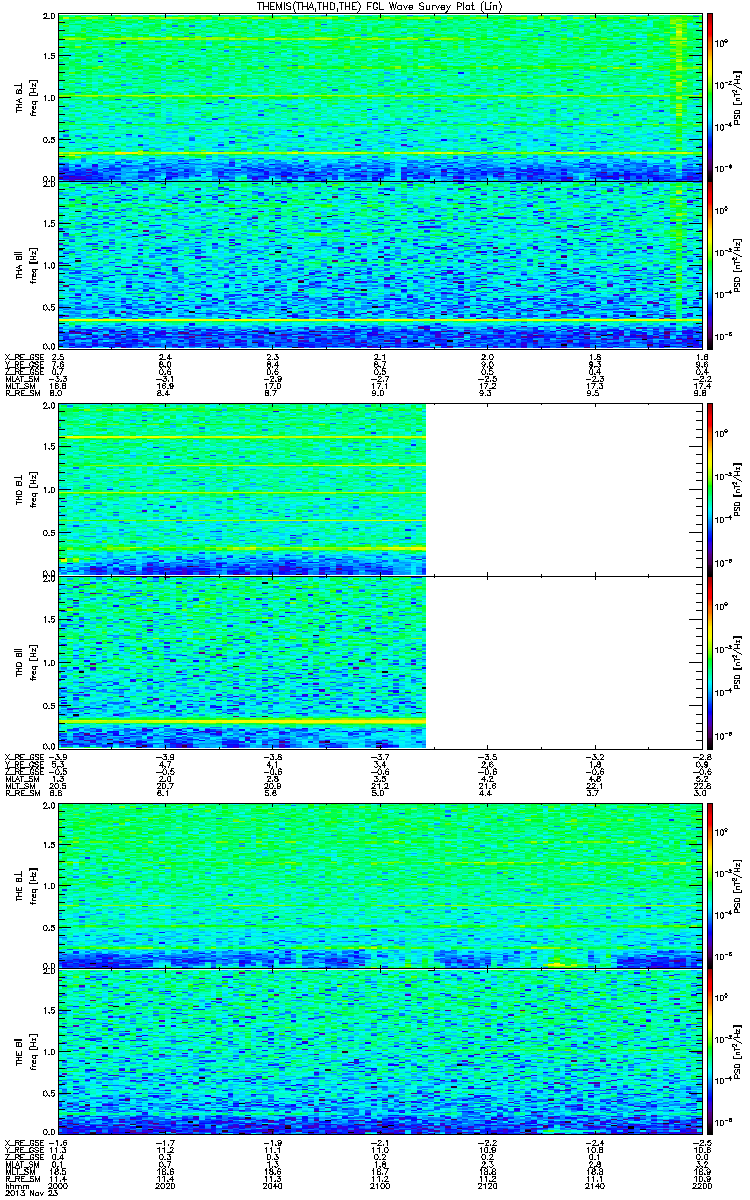Click the 'THD B⊥ freq [Hz]' axis label
750x1200 pixels.
[x=25, y=490]
